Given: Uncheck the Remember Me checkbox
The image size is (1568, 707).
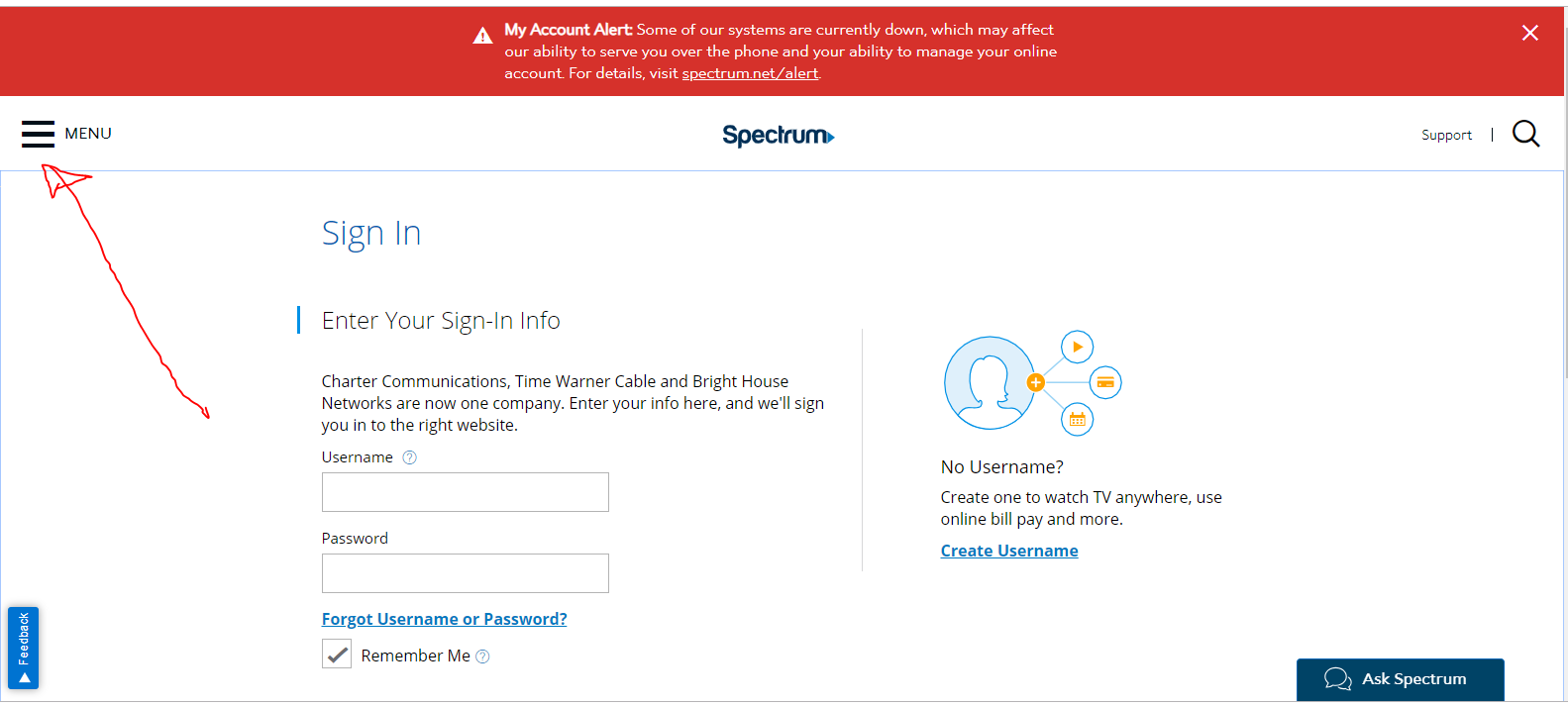Looking at the screenshot, I should tap(336, 654).
